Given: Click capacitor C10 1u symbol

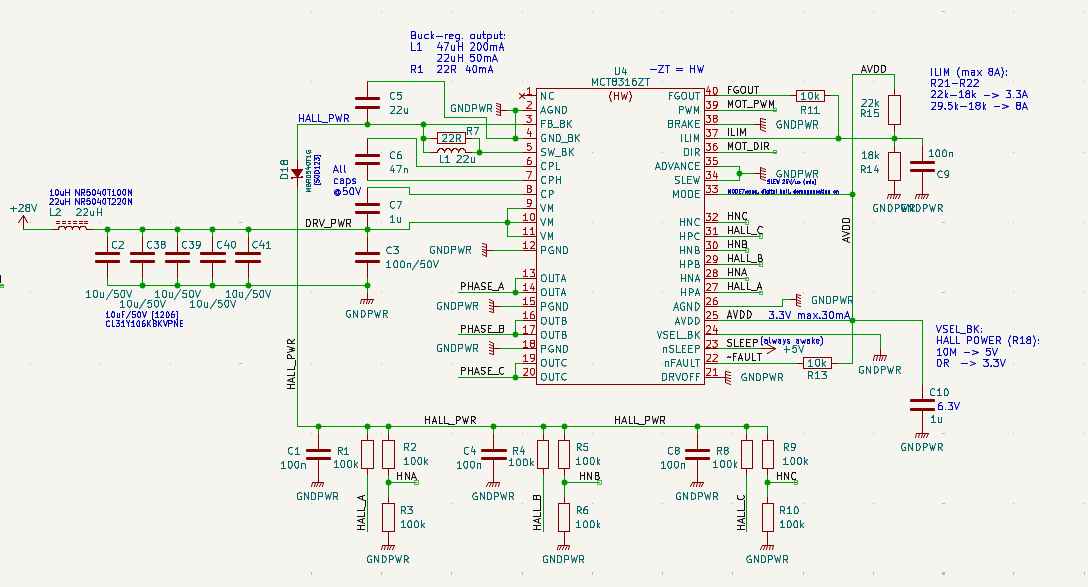Looking at the screenshot, I should click(921, 405).
